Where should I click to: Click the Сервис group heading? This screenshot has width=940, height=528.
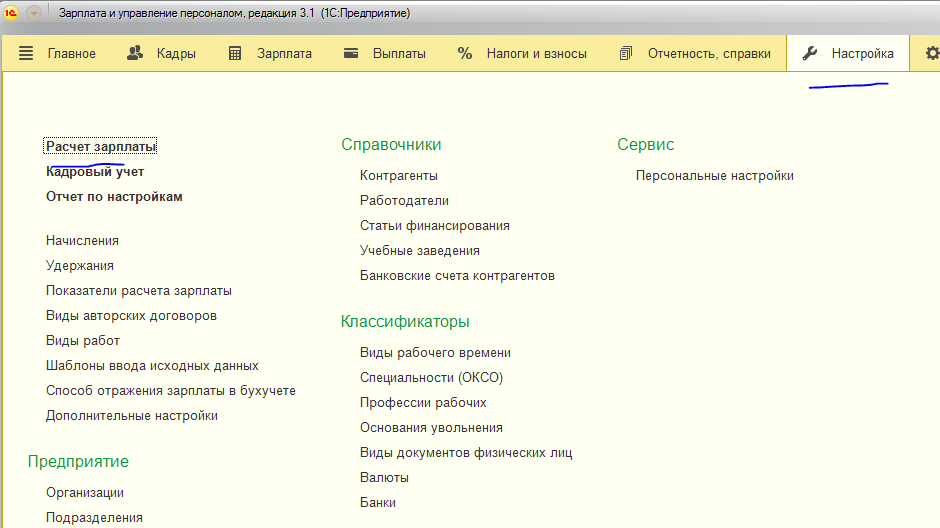click(x=646, y=144)
